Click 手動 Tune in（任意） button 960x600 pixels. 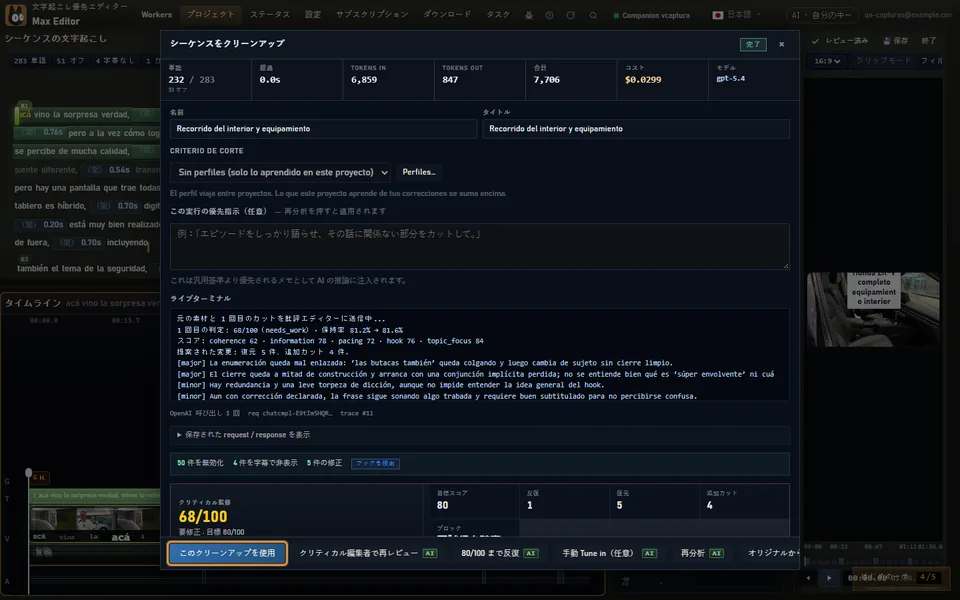(x=609, y=553)
